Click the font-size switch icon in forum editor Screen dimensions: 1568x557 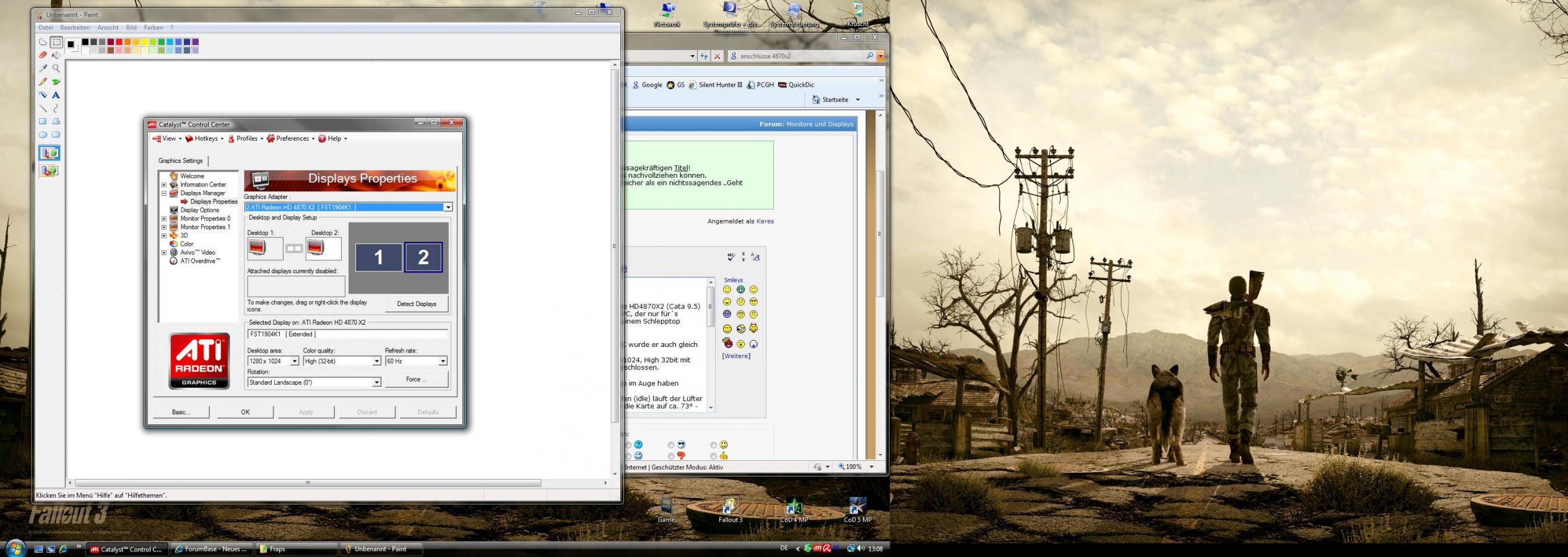coord(755,257)
